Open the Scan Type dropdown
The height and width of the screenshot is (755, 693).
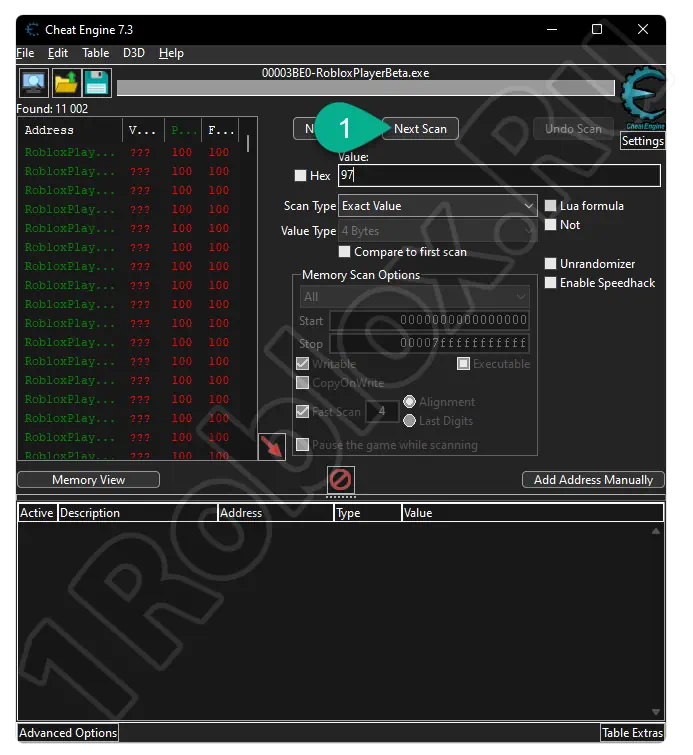(x=438, y=206)
